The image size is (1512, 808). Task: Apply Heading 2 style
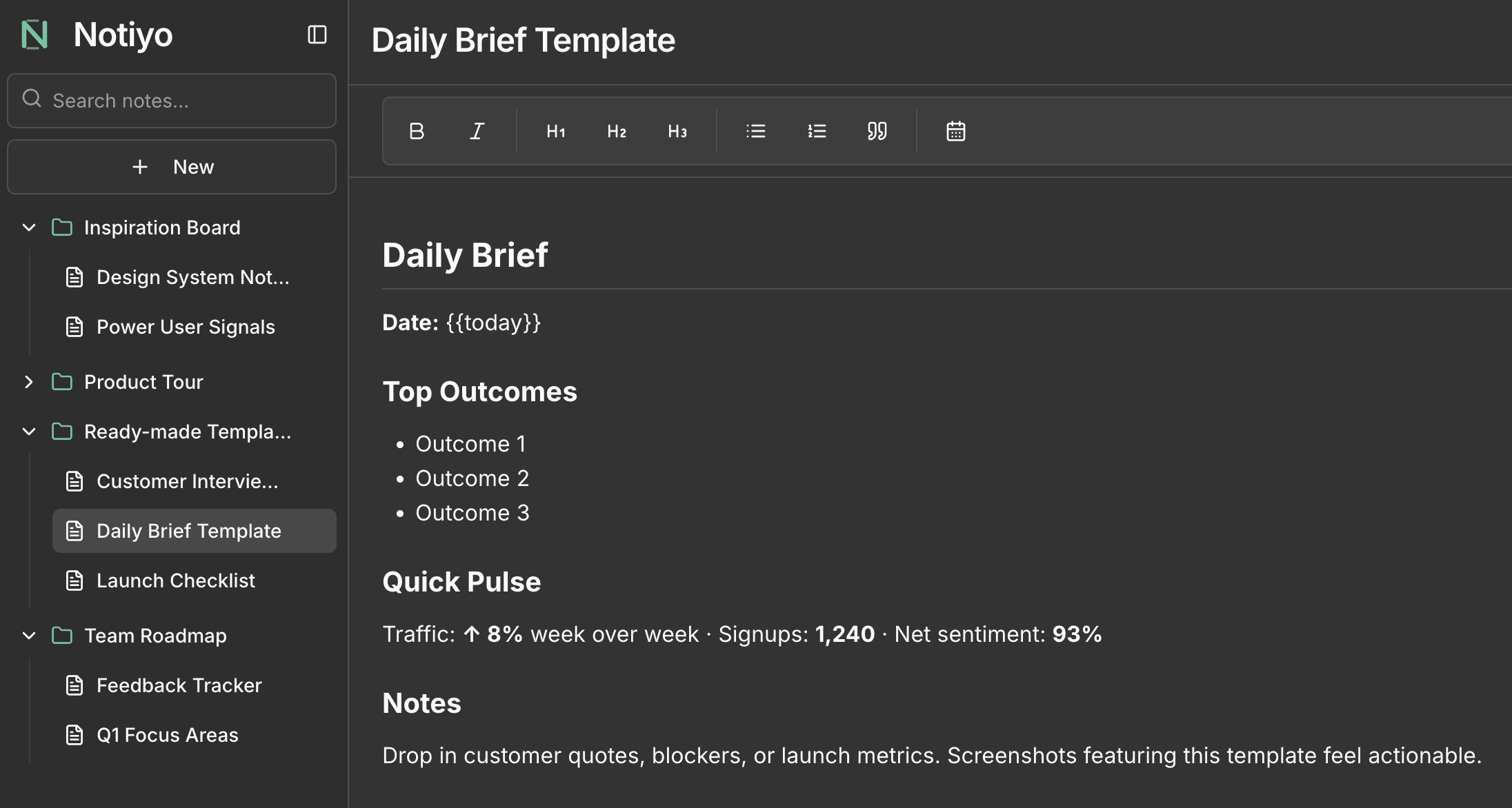click(x=617, y=131)
